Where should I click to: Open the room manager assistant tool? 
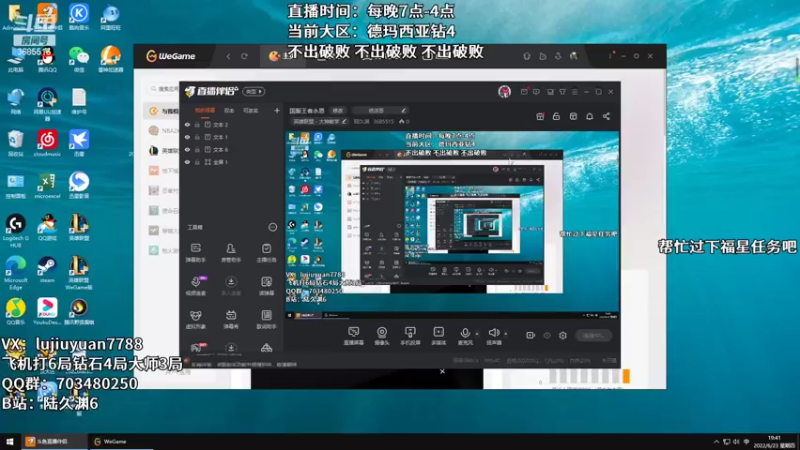click(x=231, y=253)
